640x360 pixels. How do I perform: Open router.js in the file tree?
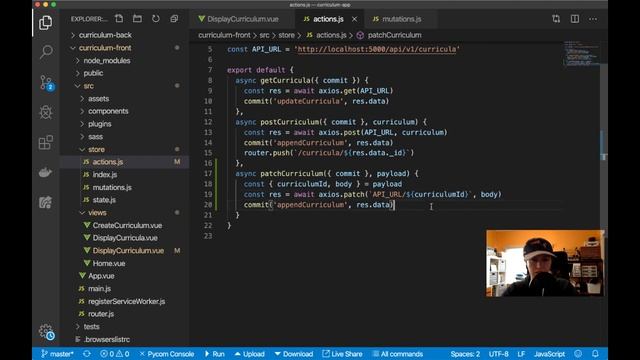tap(101, 314)
